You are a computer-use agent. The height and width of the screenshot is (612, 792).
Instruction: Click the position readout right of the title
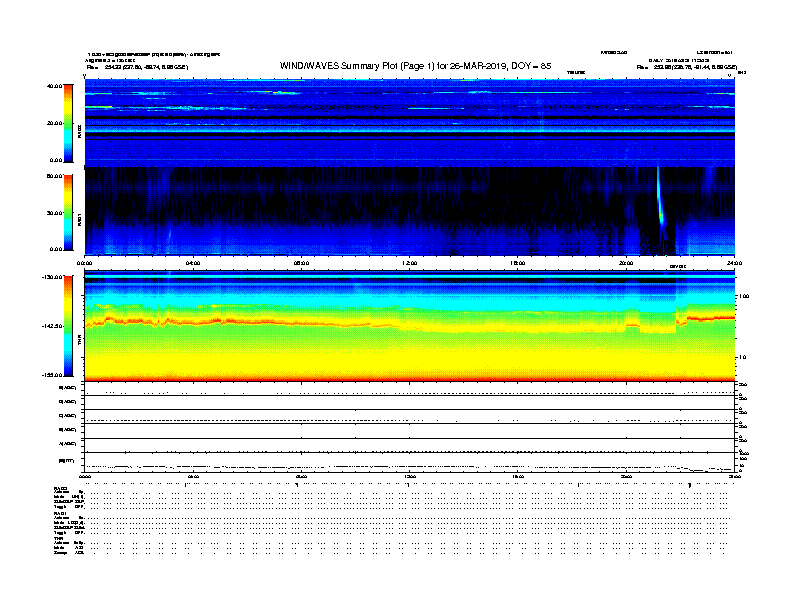point(687,67)
